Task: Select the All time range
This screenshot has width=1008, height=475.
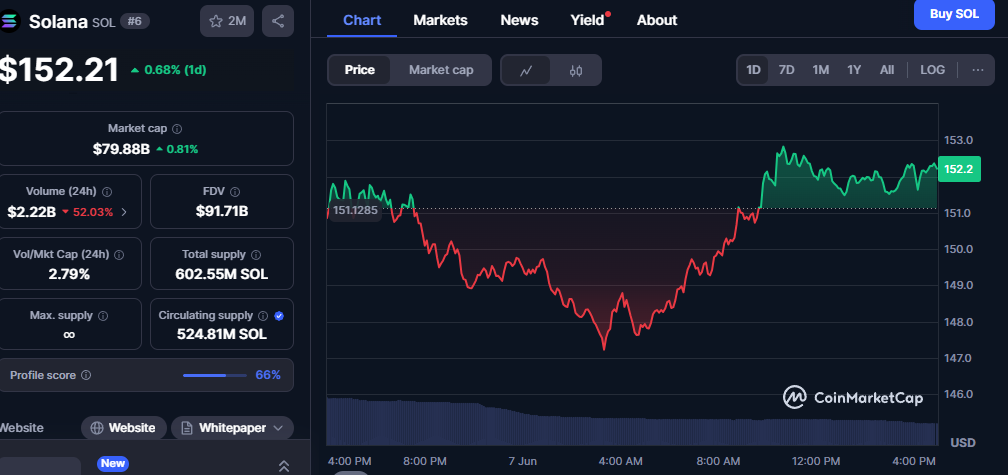Action: pyautogui.click(x=886, y=69)
